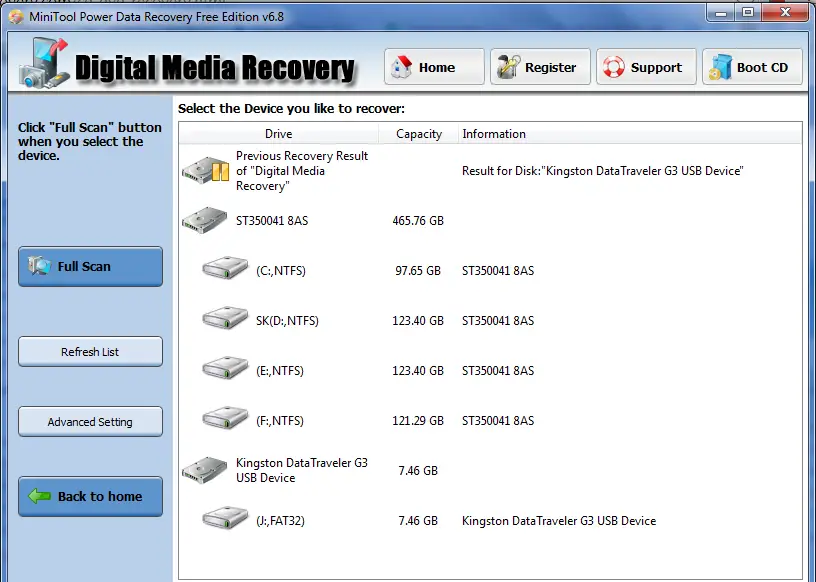This screenshot has width=816, height=582.
Task: Click the J: row Kingston DataTraveler information text
Action: tap(559, 521)
